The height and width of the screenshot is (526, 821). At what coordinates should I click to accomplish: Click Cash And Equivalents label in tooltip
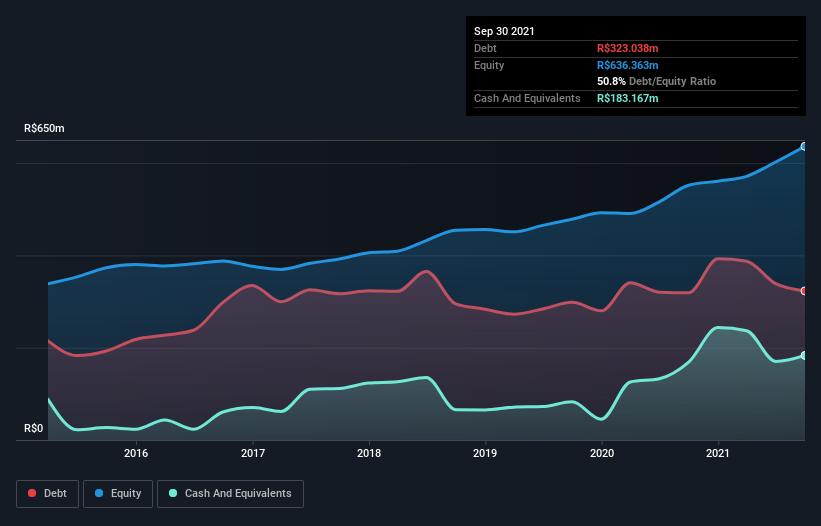point(527,98)
